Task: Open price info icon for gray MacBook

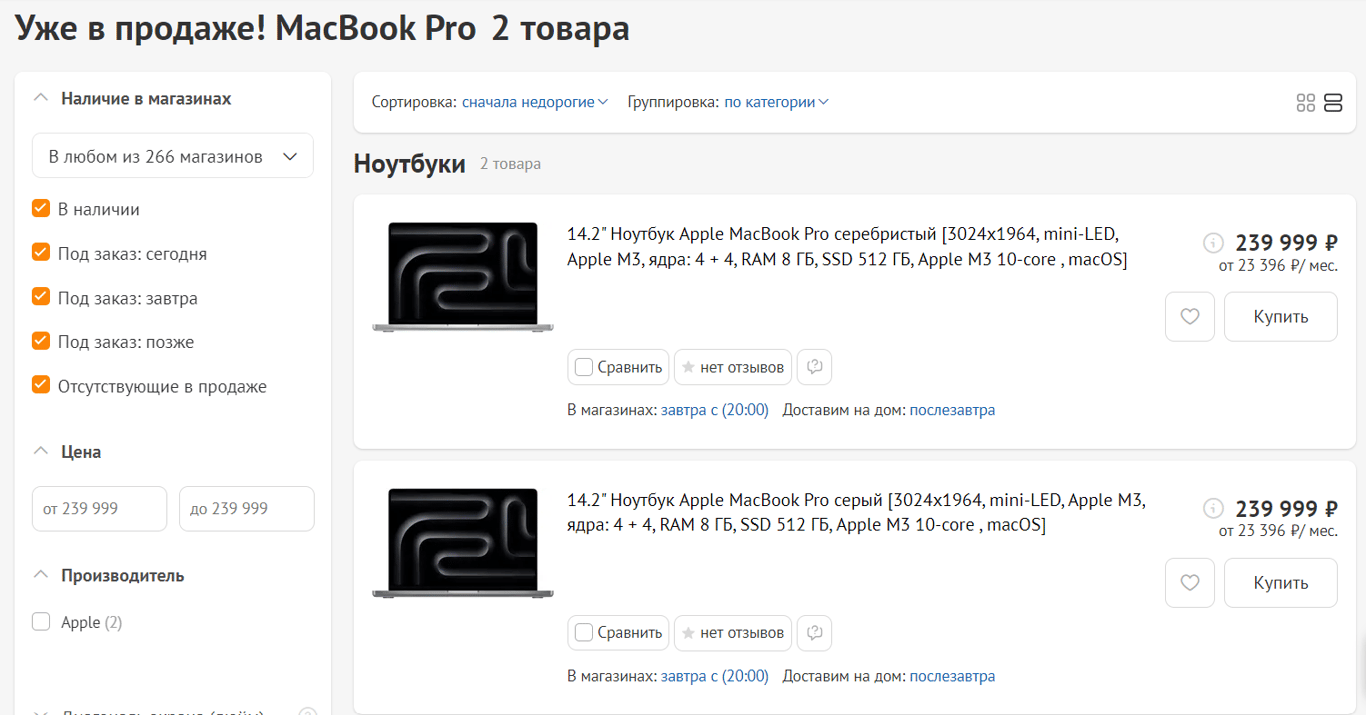Action: pyautogui.click(x=1213, y=508)
